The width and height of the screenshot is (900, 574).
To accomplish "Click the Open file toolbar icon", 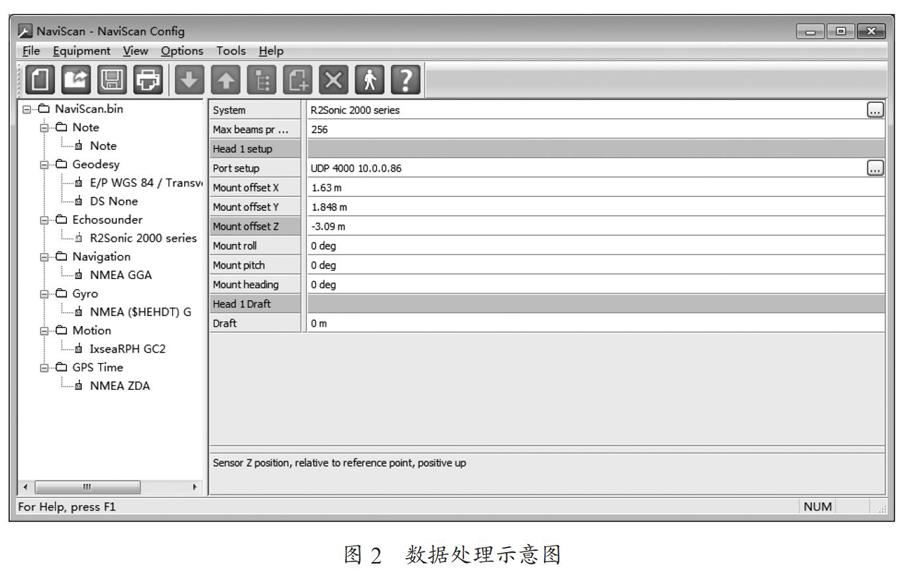I will [x=76, y=79].
